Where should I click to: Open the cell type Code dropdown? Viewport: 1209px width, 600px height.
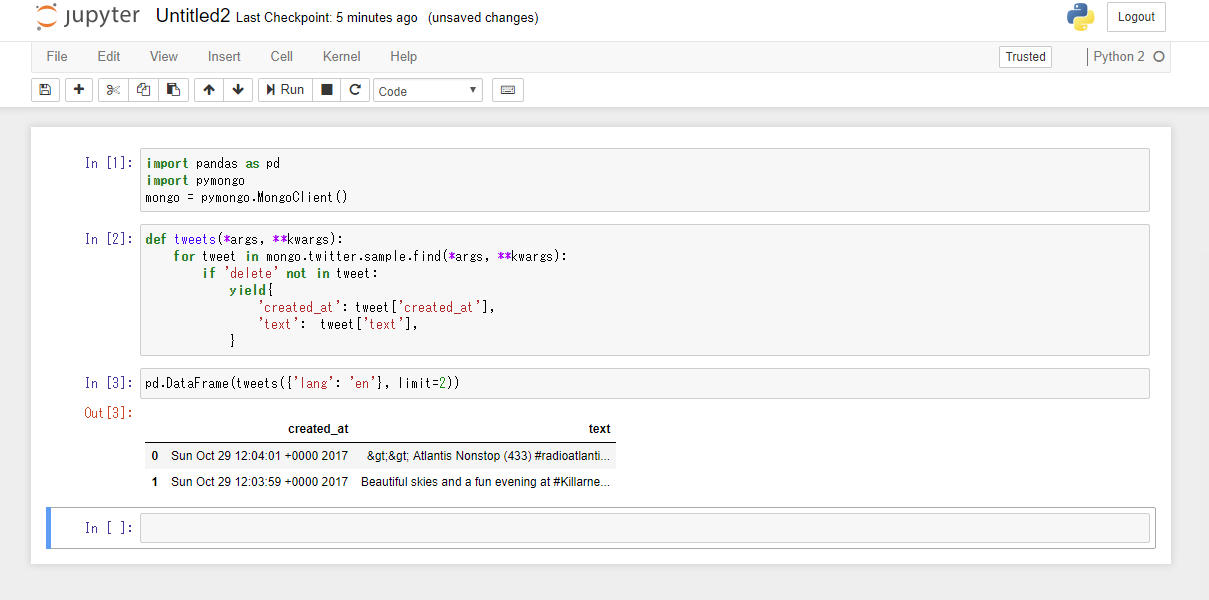pyautogui.click(x=428, y=91)
